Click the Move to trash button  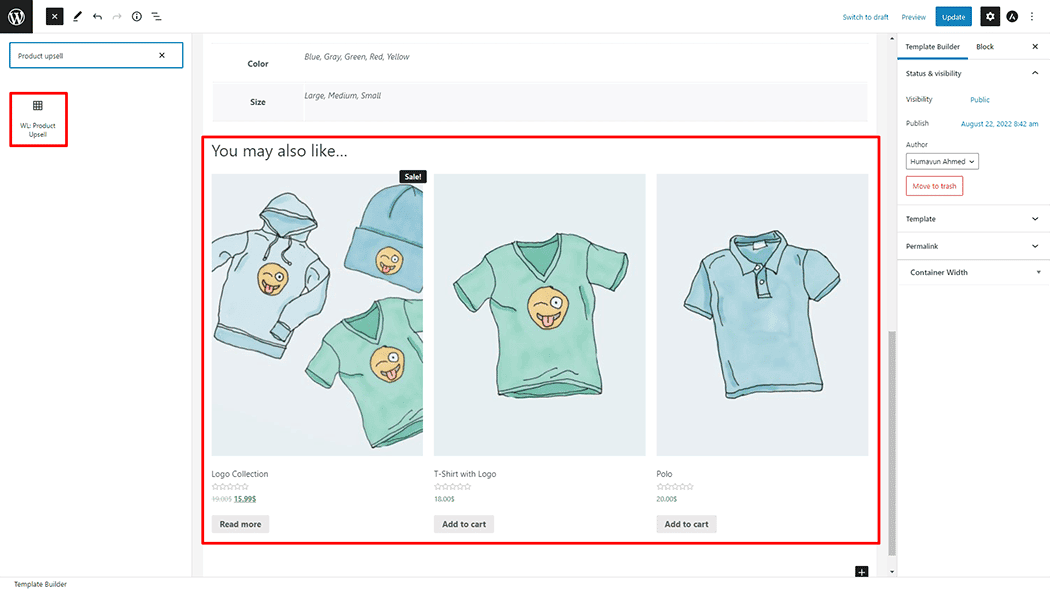[934, 186]
